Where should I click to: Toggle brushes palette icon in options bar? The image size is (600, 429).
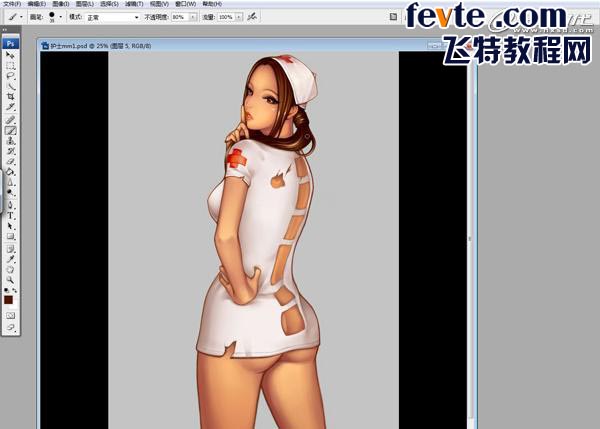pos(393,16)
